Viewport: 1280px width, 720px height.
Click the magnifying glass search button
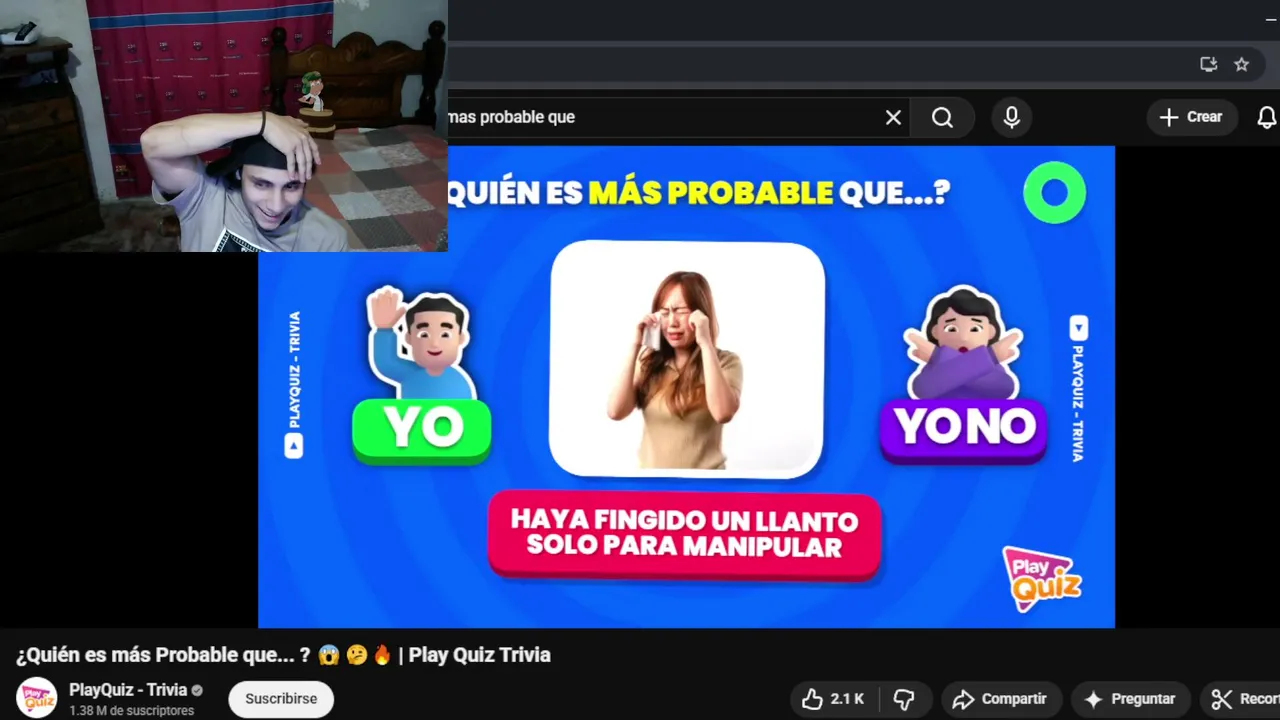pyautogui.click(x=942, y=118)
